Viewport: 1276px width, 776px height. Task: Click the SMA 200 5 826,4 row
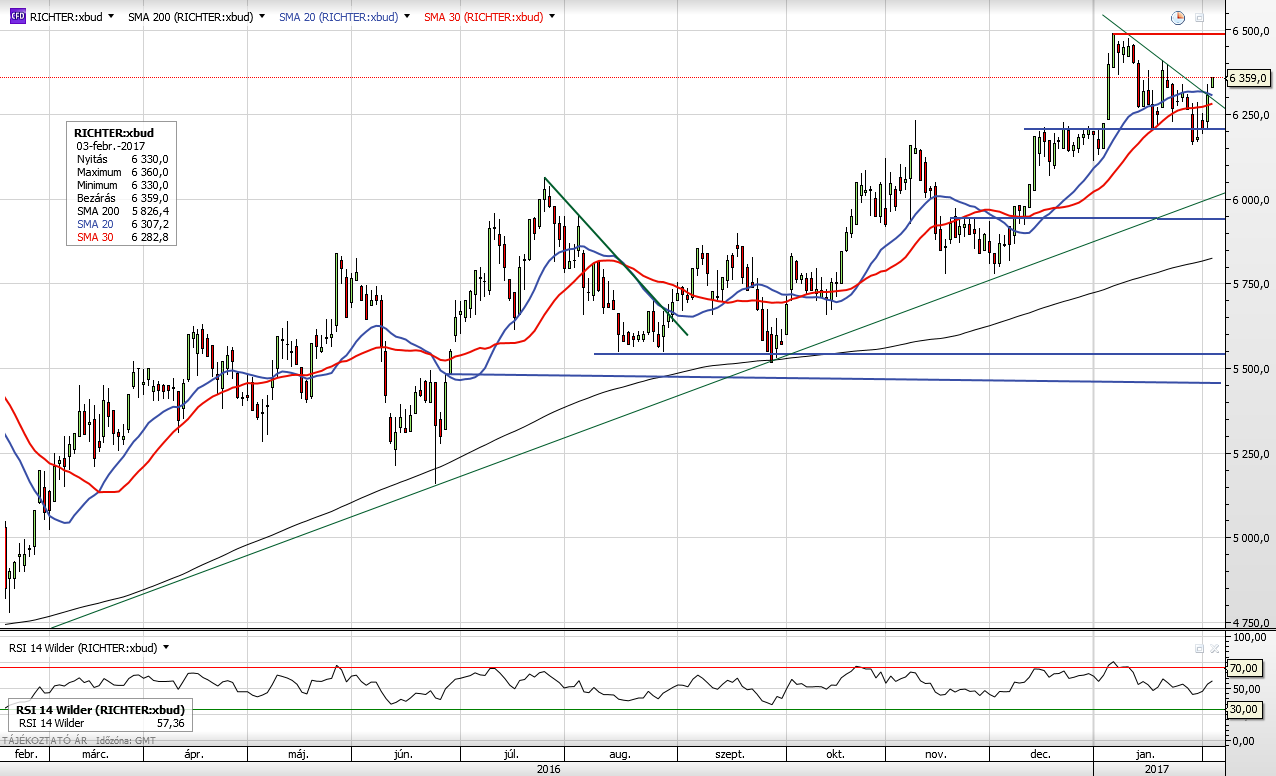122,211
